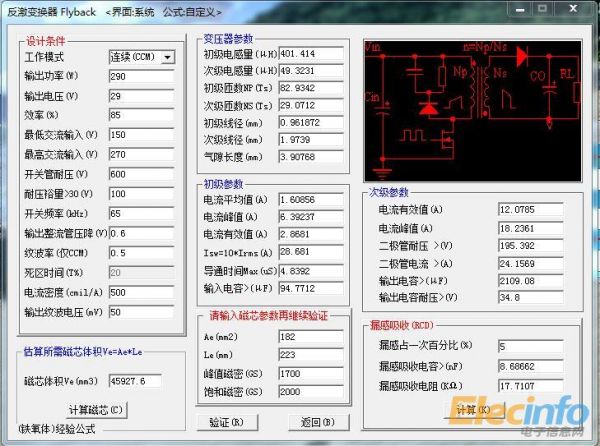Image resolution: width=600 pixels, height=446 pixels.
Task: Click the secondary 电流有效值(A) field showing 12.0785
Action: point(531,210)
